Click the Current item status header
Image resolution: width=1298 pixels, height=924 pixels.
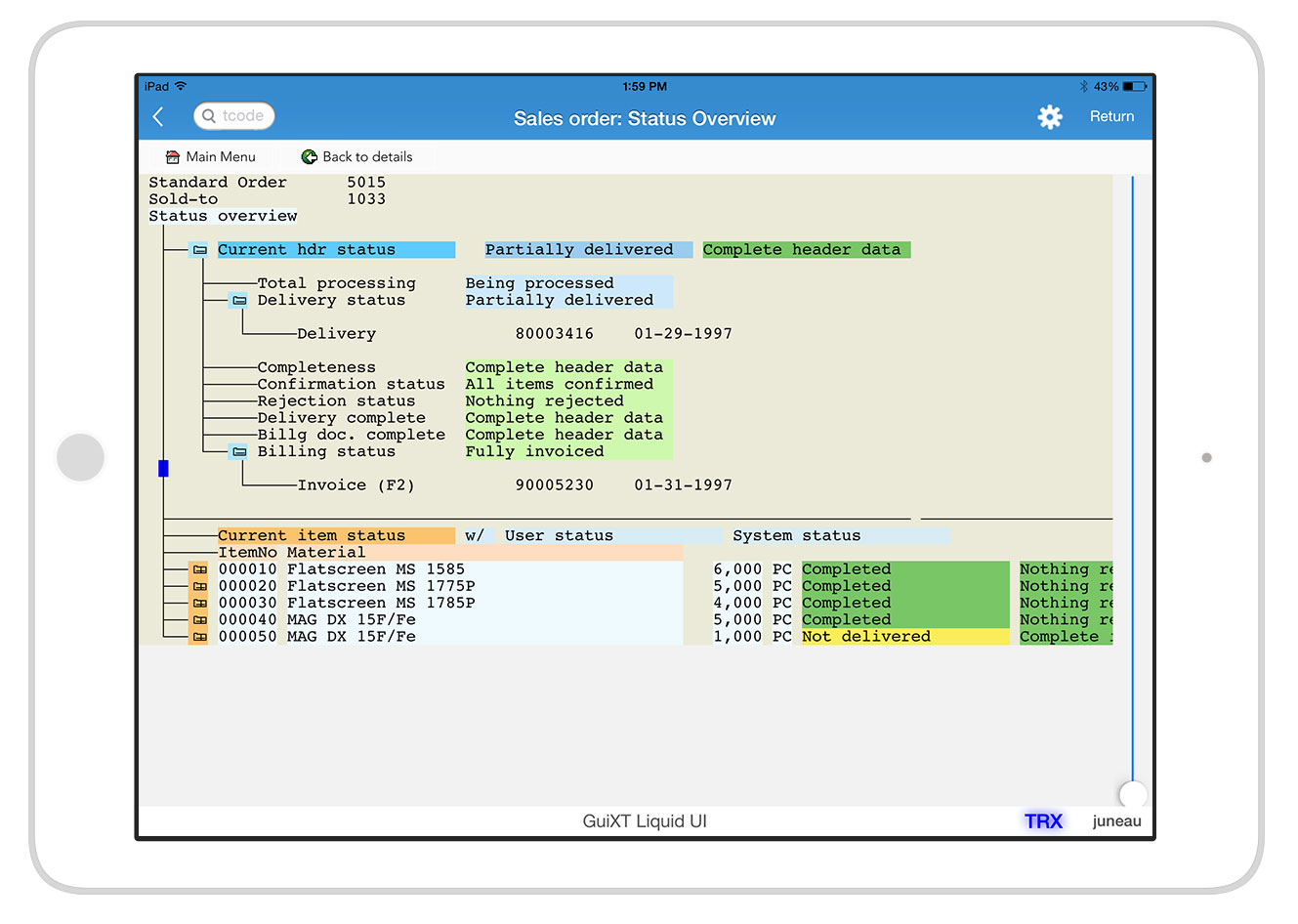tap(312, 536)
